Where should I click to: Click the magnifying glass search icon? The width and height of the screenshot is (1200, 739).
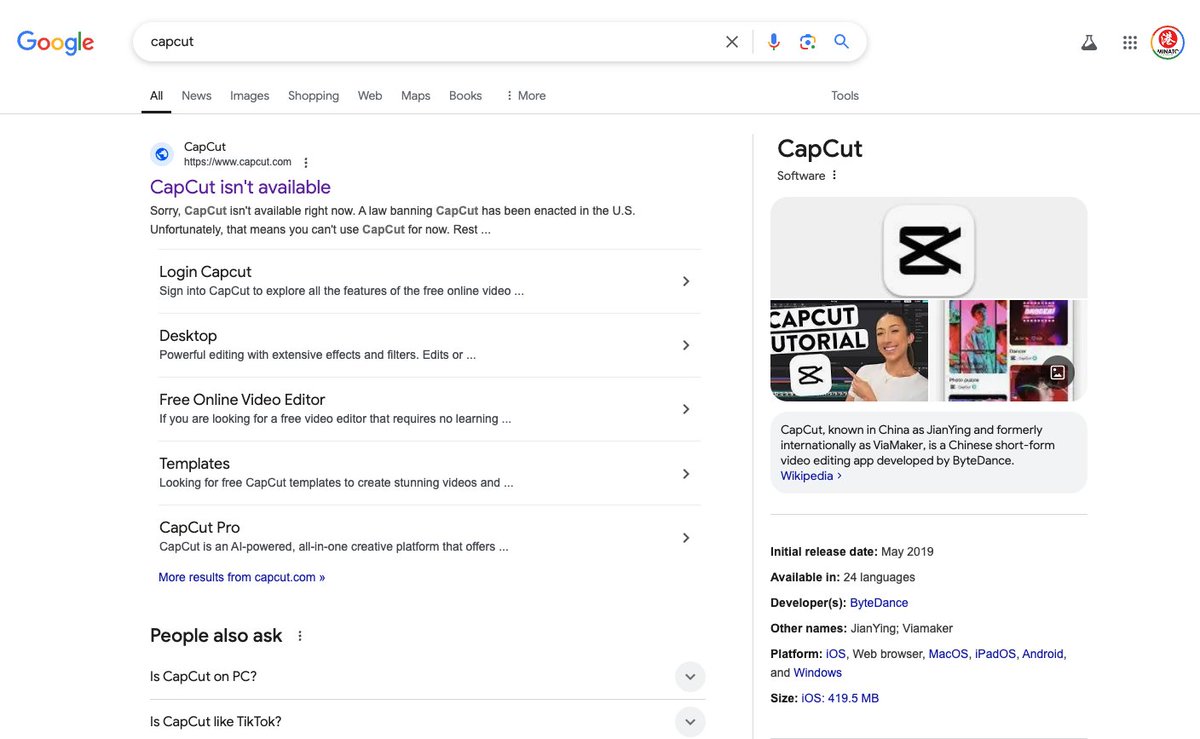click(x=842, y=42)
